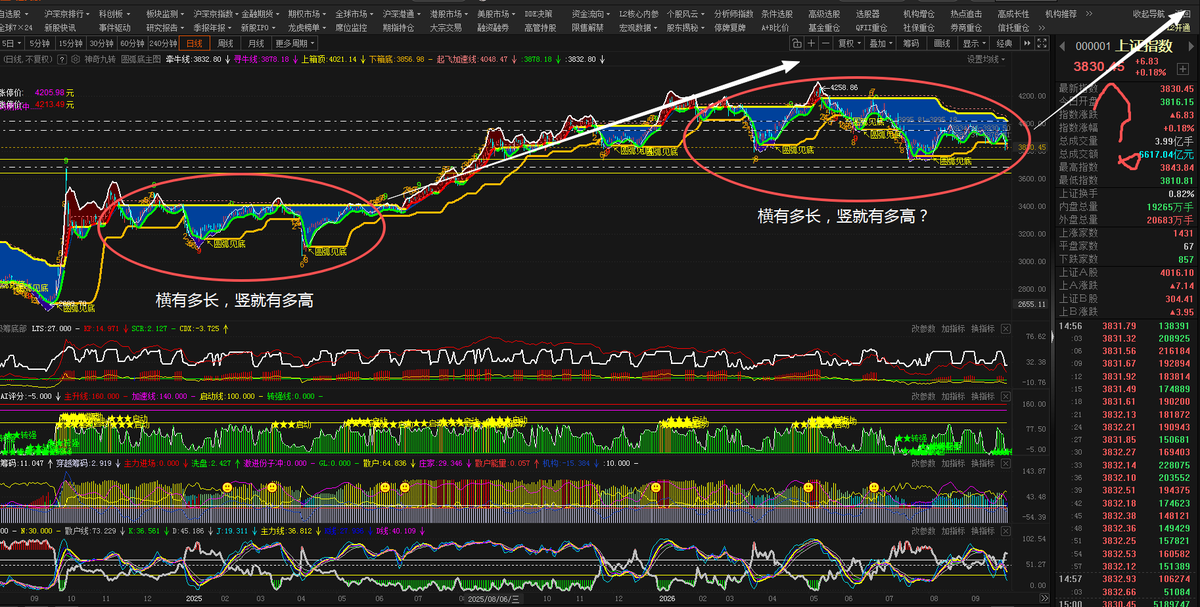The image size is (1200, 607).
Task: Click 换指标 on bottom KDJ sub-panel
Action: 983,531
